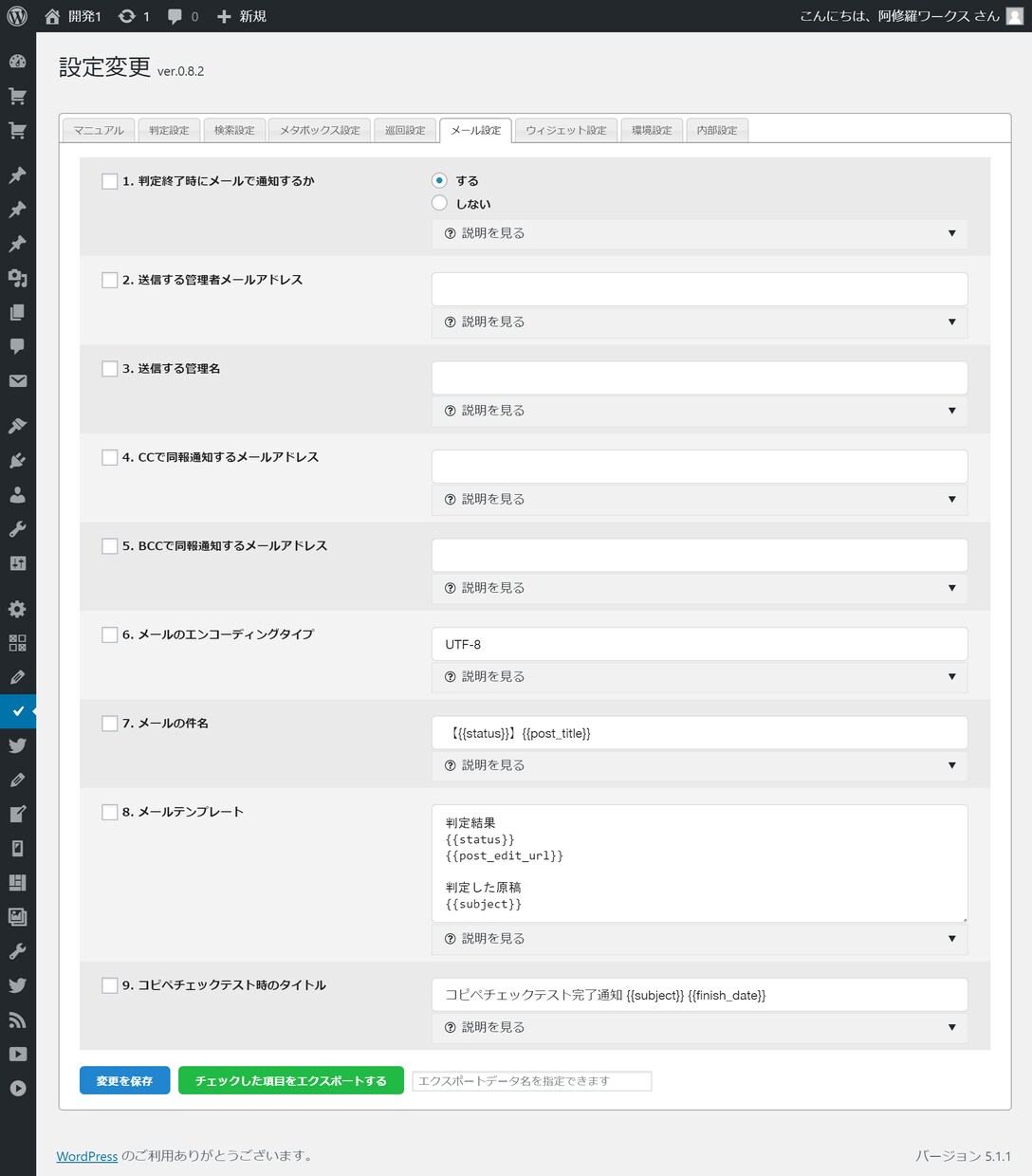The height and width of the screenshot is (1176, 1032).
Task: Open Dashboard gauge icon in sidebar
Action: (17, 62)
